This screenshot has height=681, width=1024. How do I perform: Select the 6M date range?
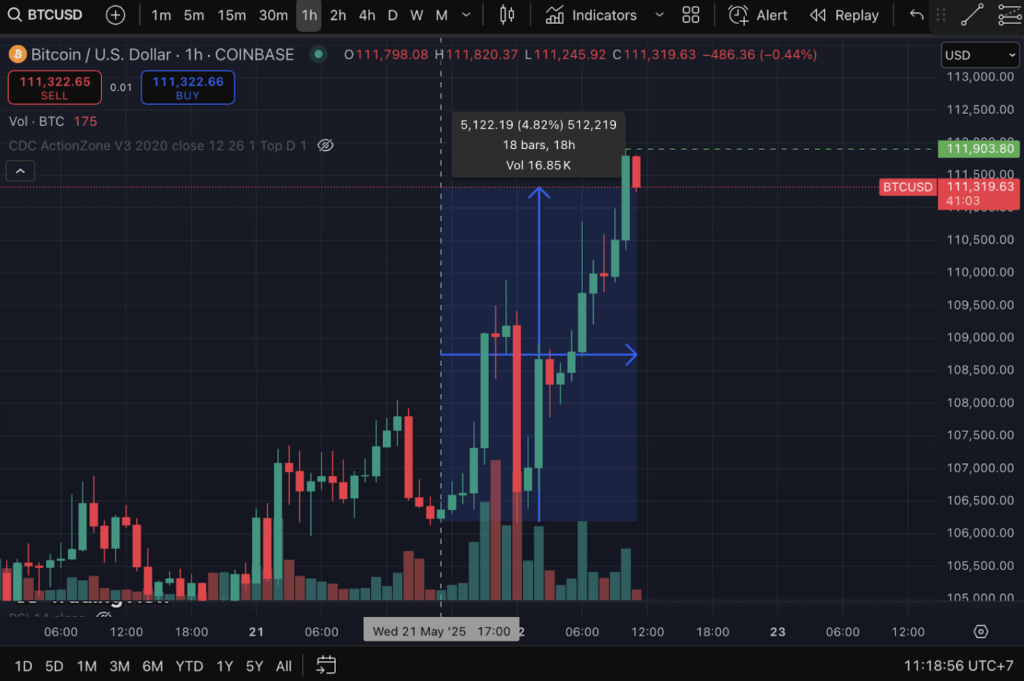(x=152, y=666)
